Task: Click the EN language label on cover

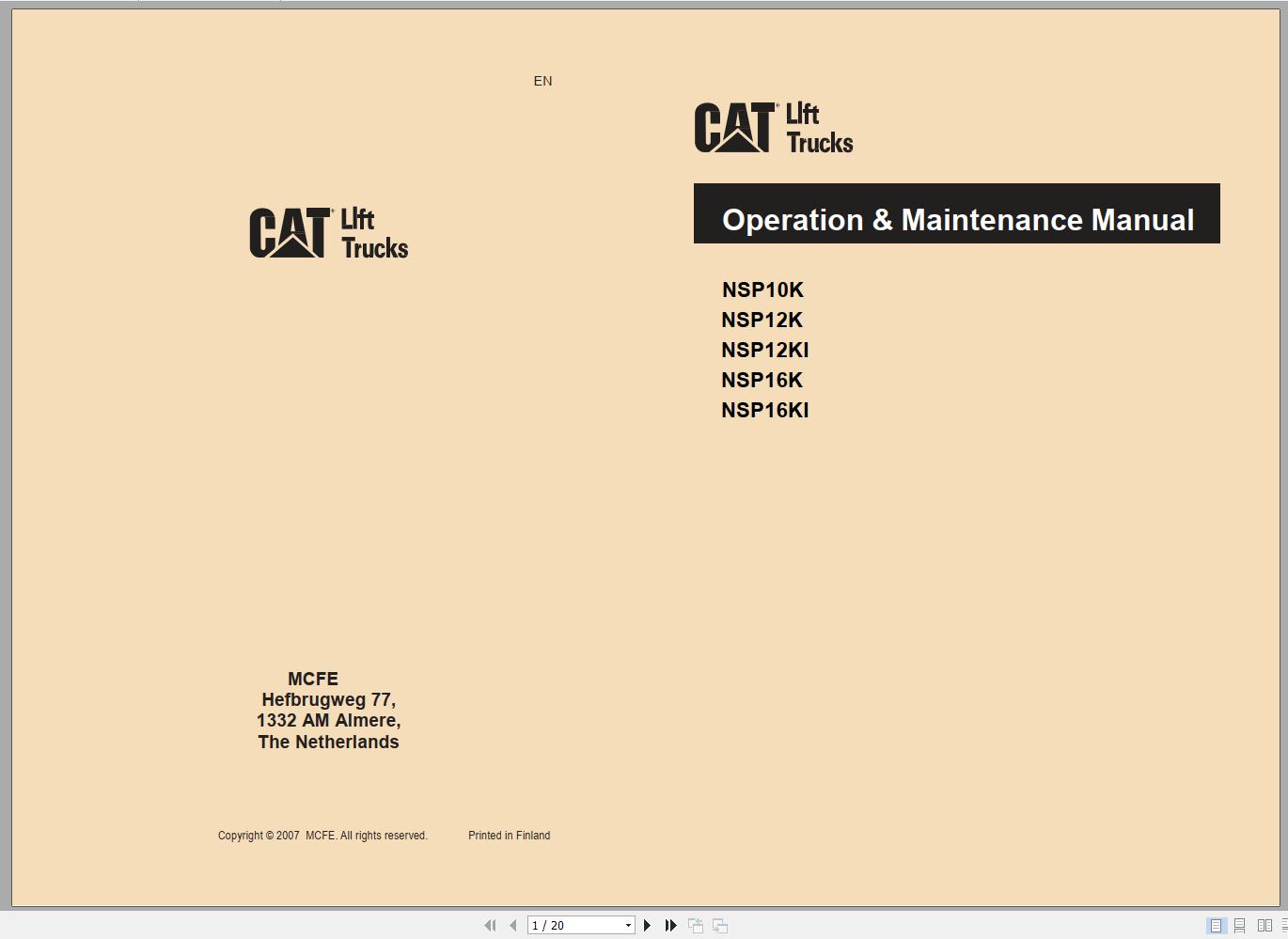Action: (542, 81)
